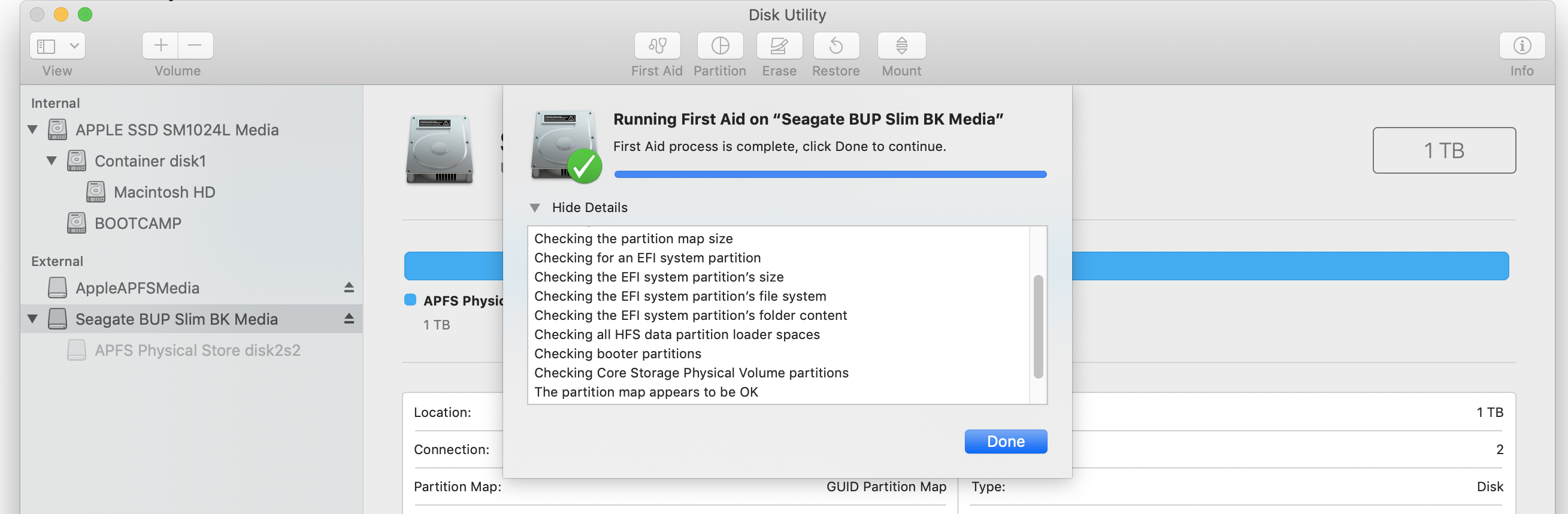Open the View sidebar dropdown
This screenshot has width=1568, height=514.
tap(57, 46)
